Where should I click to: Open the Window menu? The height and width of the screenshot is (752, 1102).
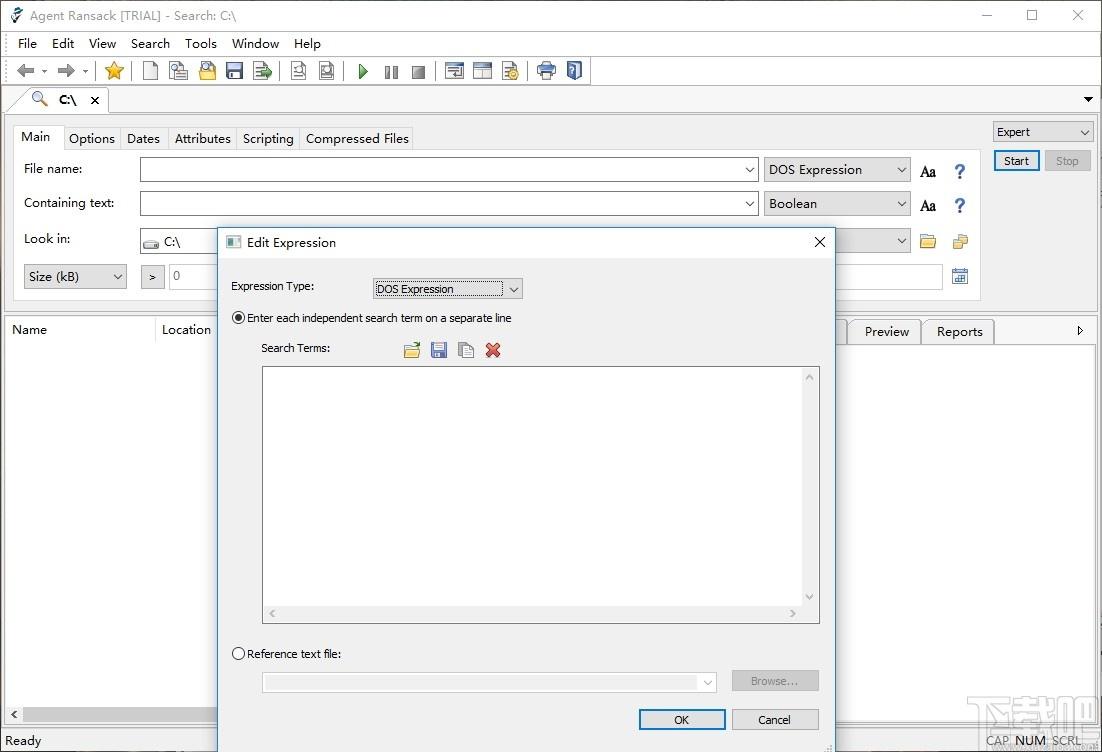255,44
